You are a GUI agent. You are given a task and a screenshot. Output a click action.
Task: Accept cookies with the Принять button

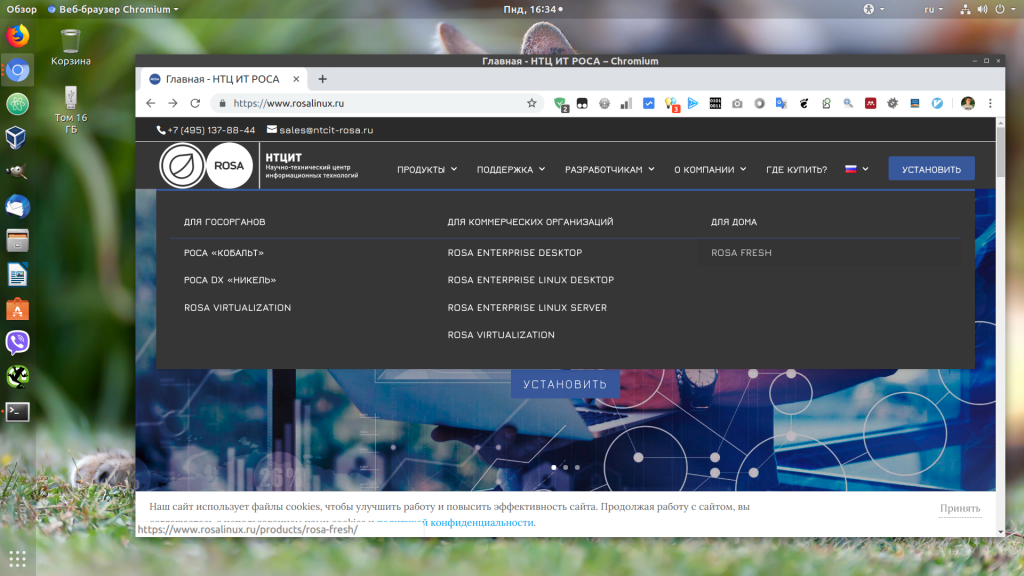click(x=960, y=508)
